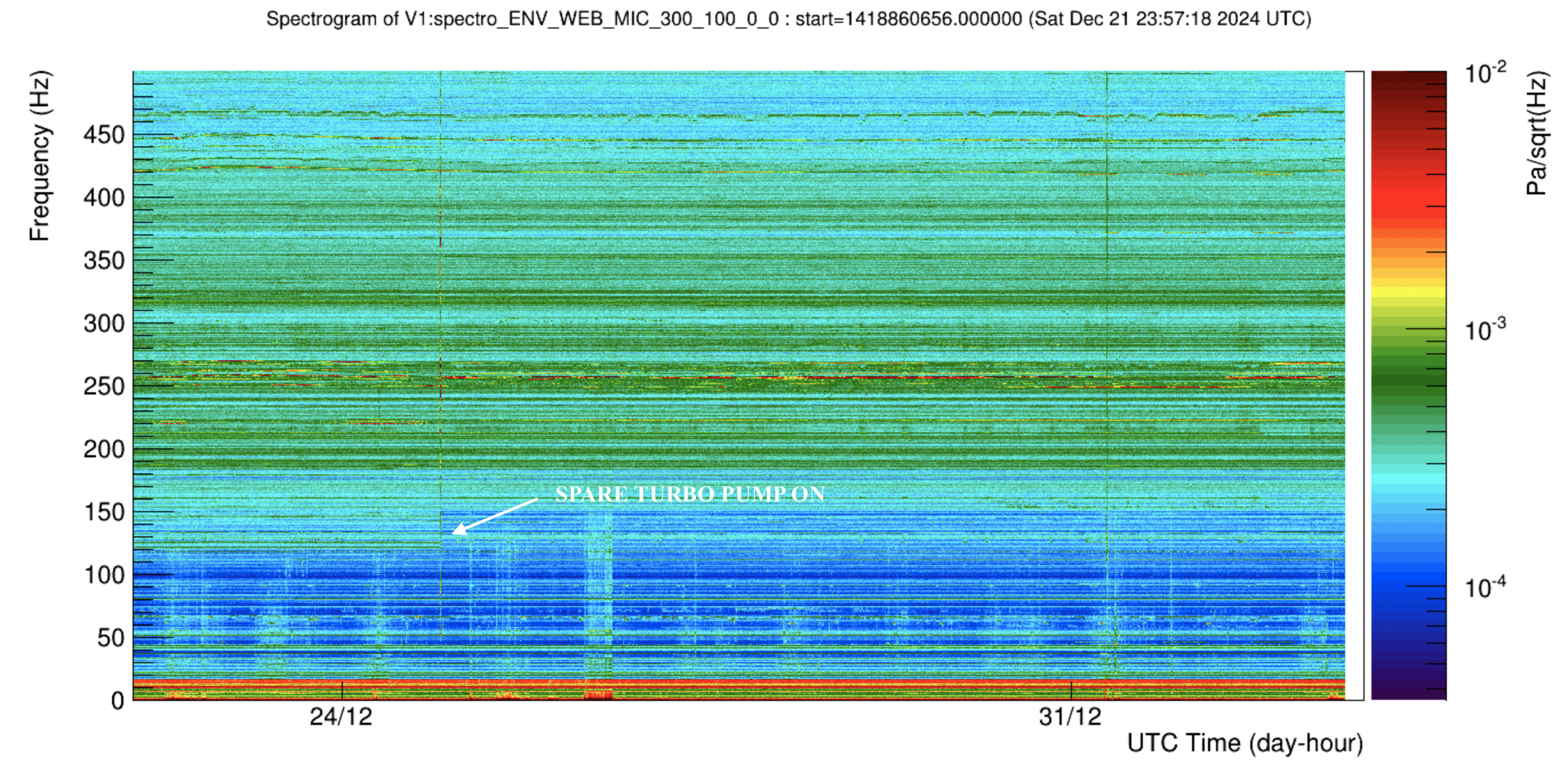The height and width of the screenshot is (765, 1568).
Task: Click the "Pa/sqrt(Hz)" color scale label
Action: tap(1537, 133)
